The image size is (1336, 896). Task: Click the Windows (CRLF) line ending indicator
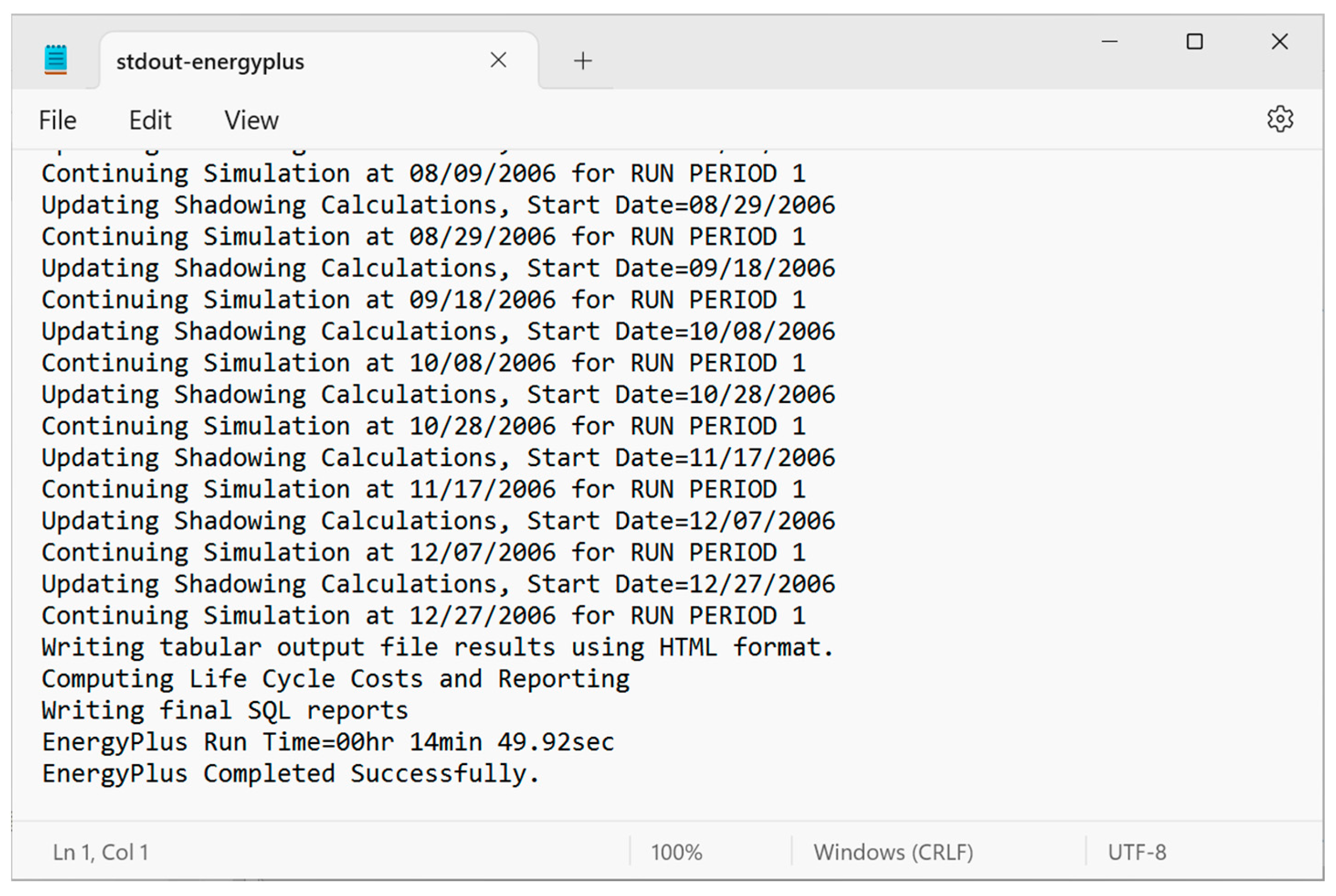(x=893, y=852)
